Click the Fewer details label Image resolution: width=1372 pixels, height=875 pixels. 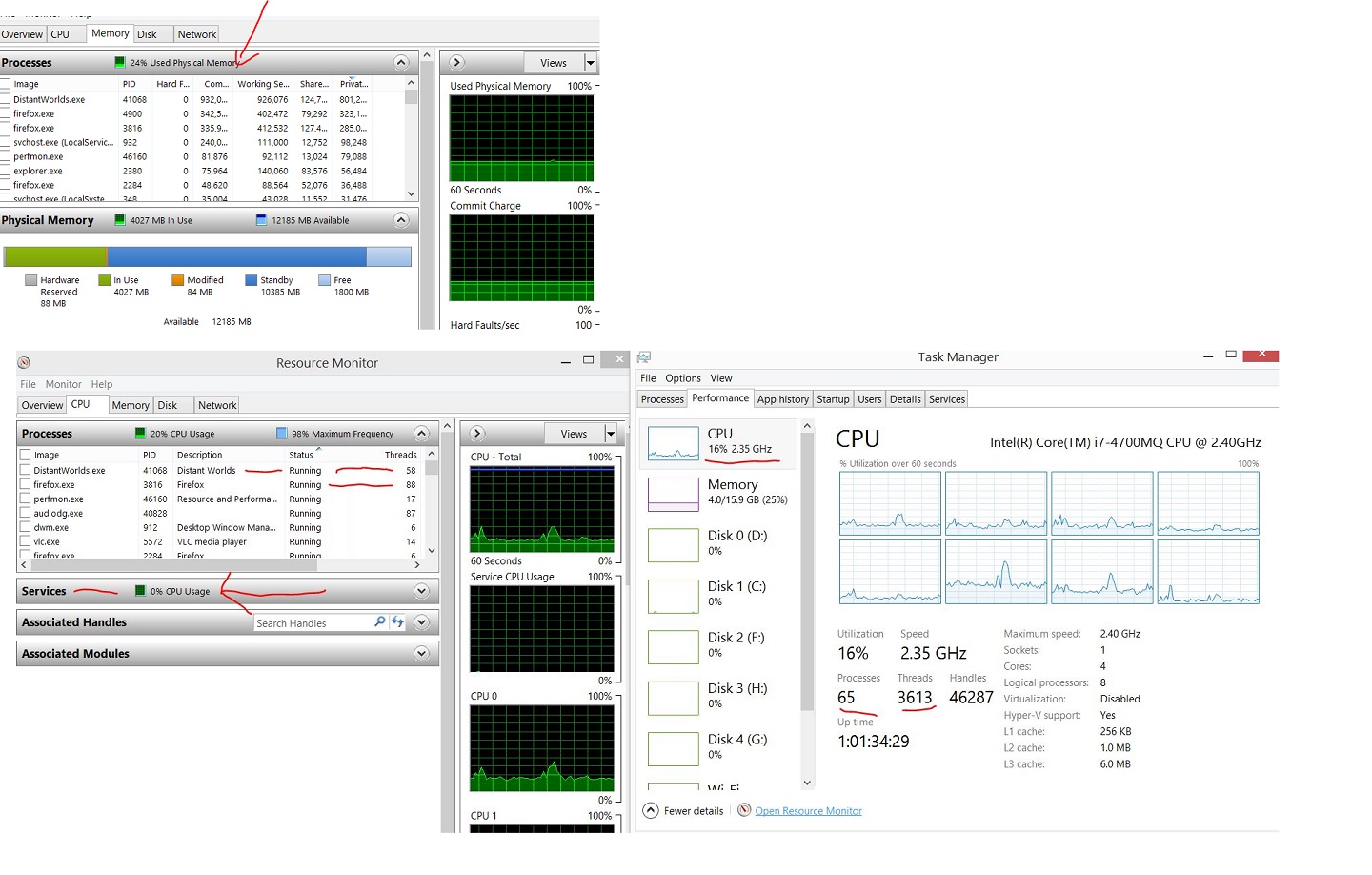point(694,811)
